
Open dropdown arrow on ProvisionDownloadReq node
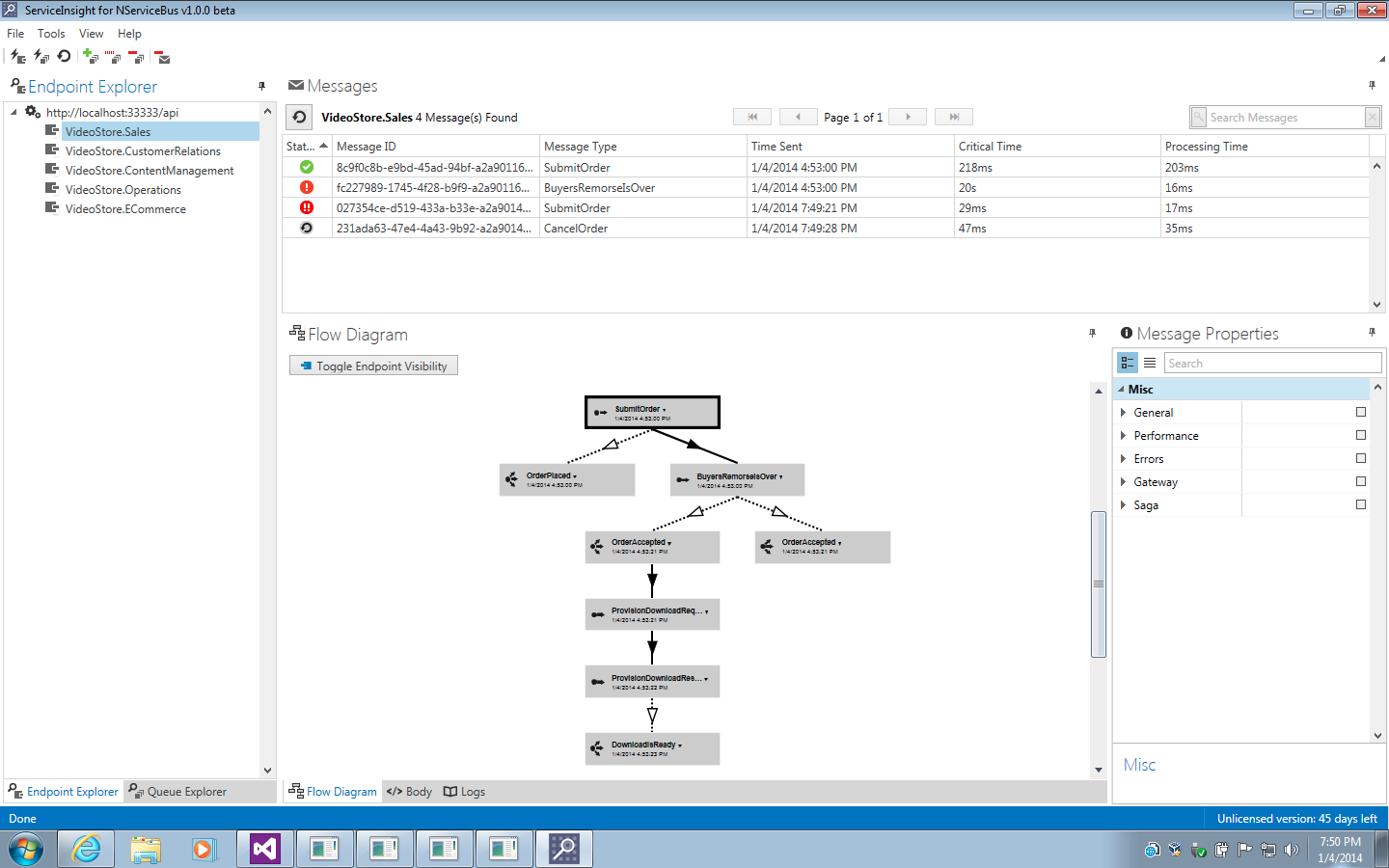[706, 611]
